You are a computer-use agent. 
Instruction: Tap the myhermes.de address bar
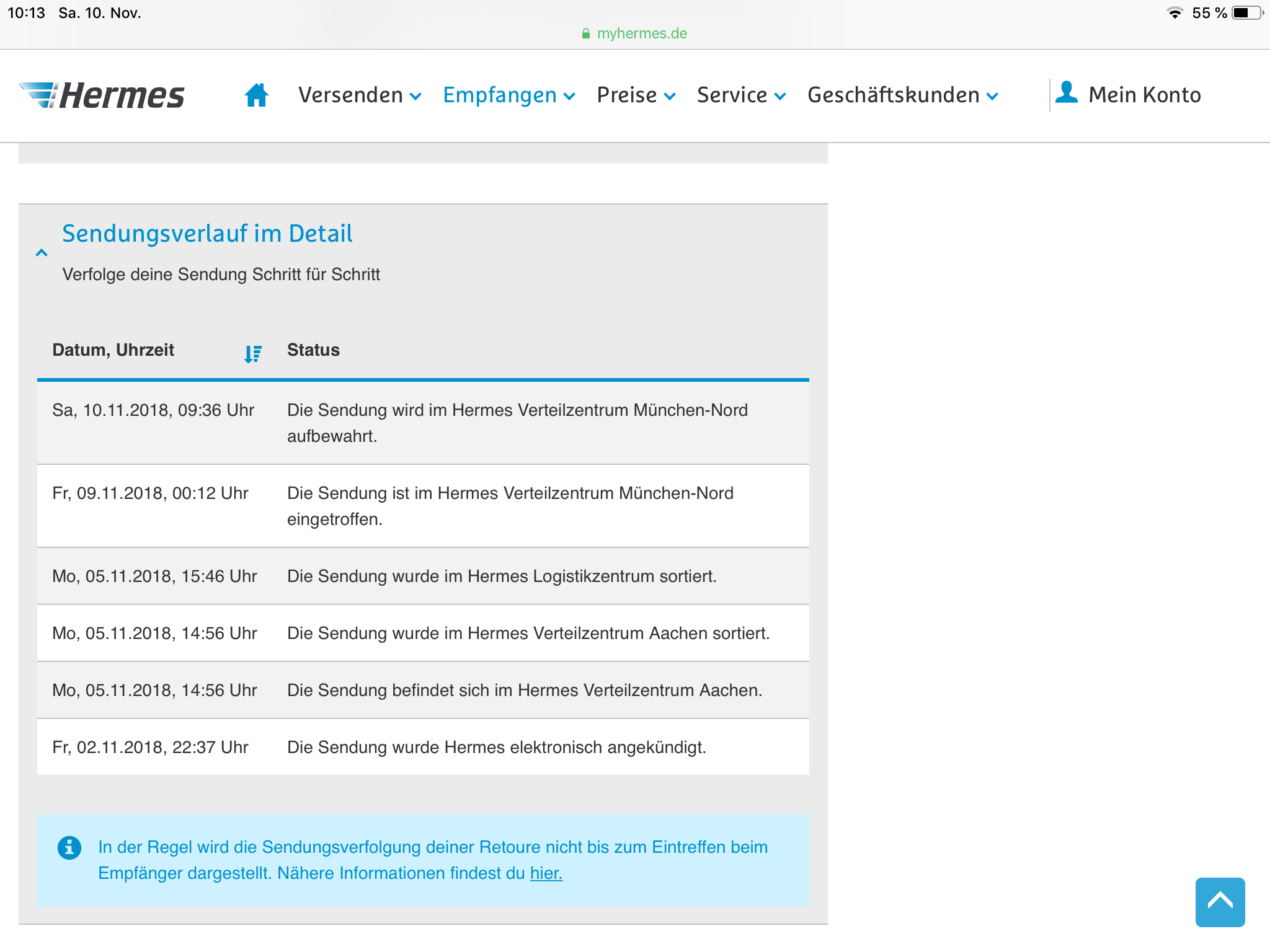(x=641, y=33)
